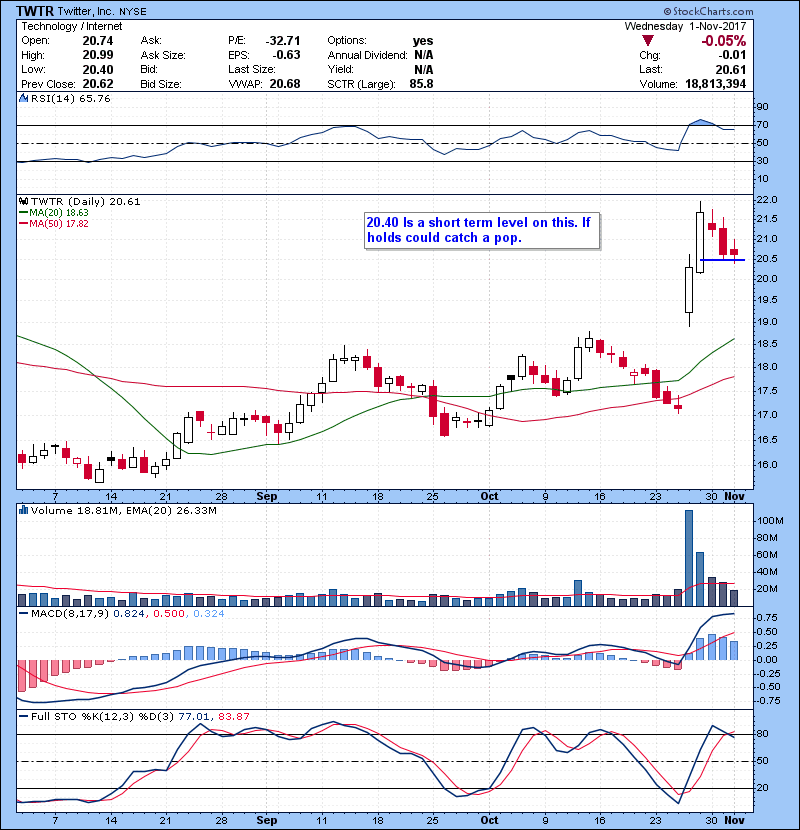Image resolution: width=800 pixels, height=830 pixels.
Task: Click the VWAP value 20.68
Action: 285,84
